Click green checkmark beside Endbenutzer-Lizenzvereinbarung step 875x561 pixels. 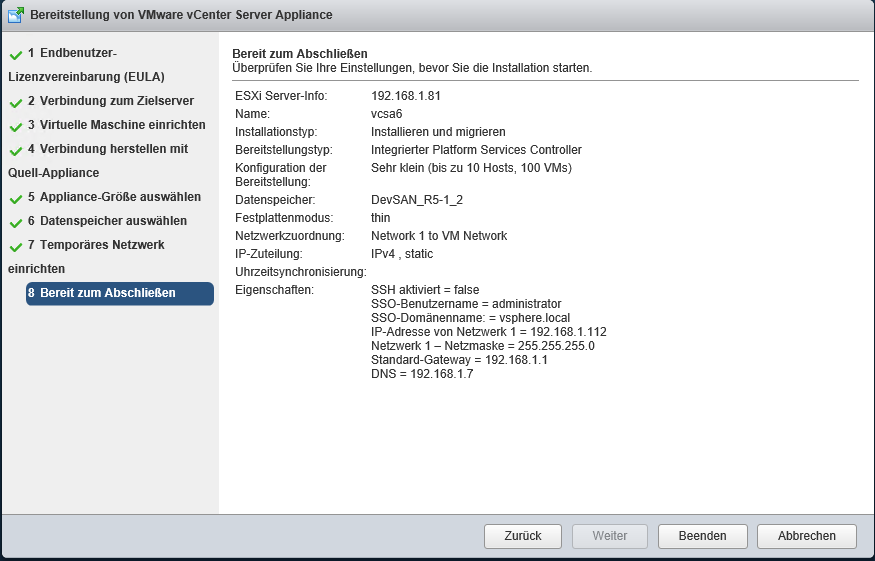(x=16, y=55)
